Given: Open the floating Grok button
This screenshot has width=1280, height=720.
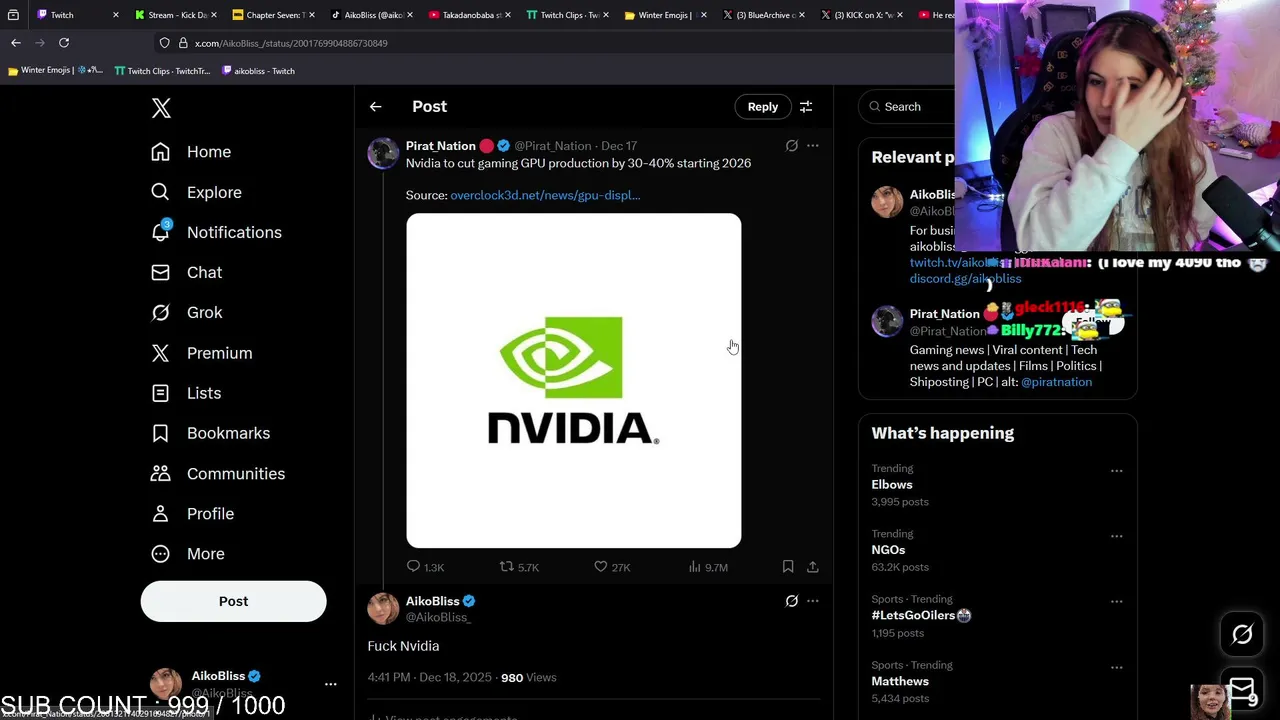Looking at the screenshot, I should [x=1242, y=634].
